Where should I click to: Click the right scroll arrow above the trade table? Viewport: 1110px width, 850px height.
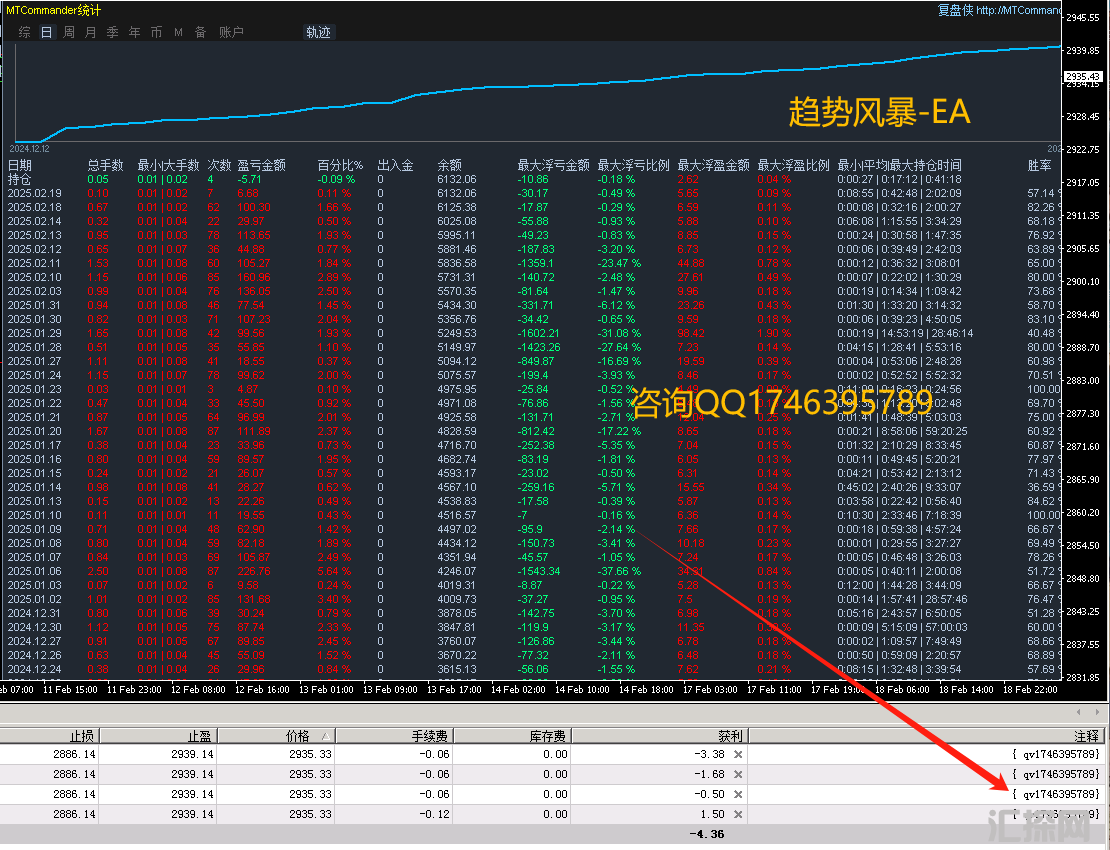click(1097, 712)
